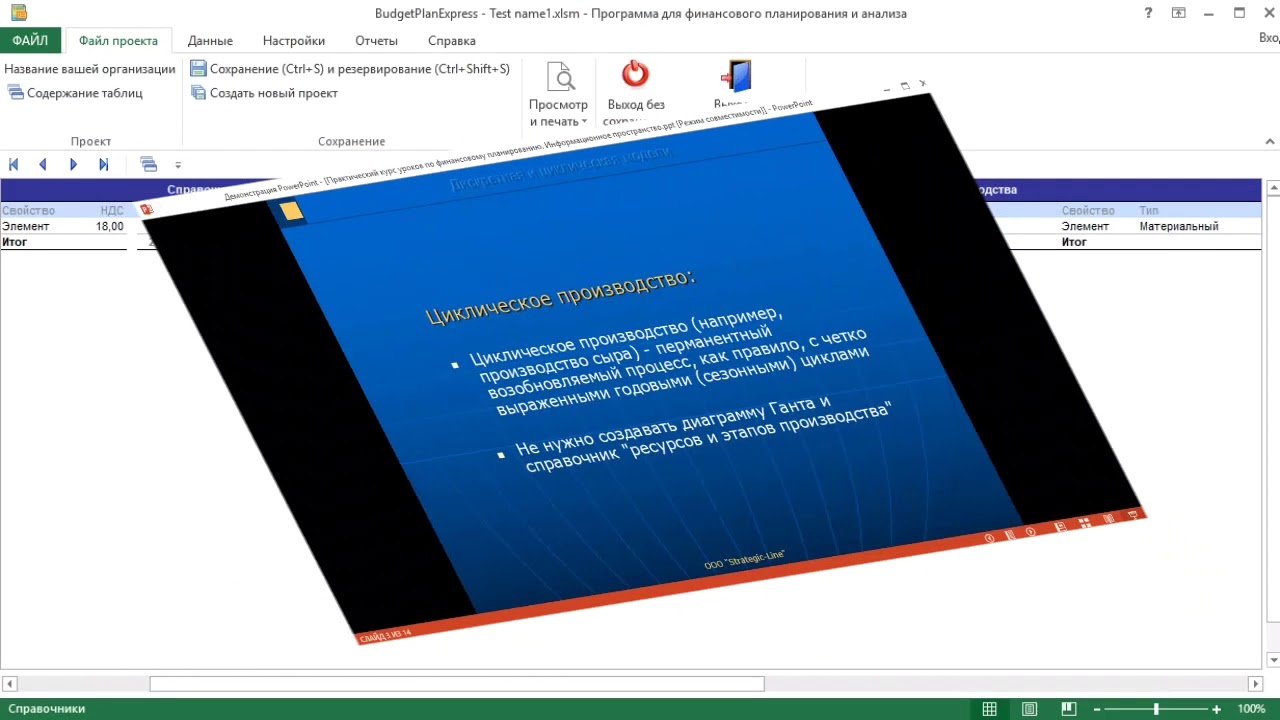This screenshot has width=1280, height=720.
Task: Click the zoom in plus button
Action: click(1216, 709)
